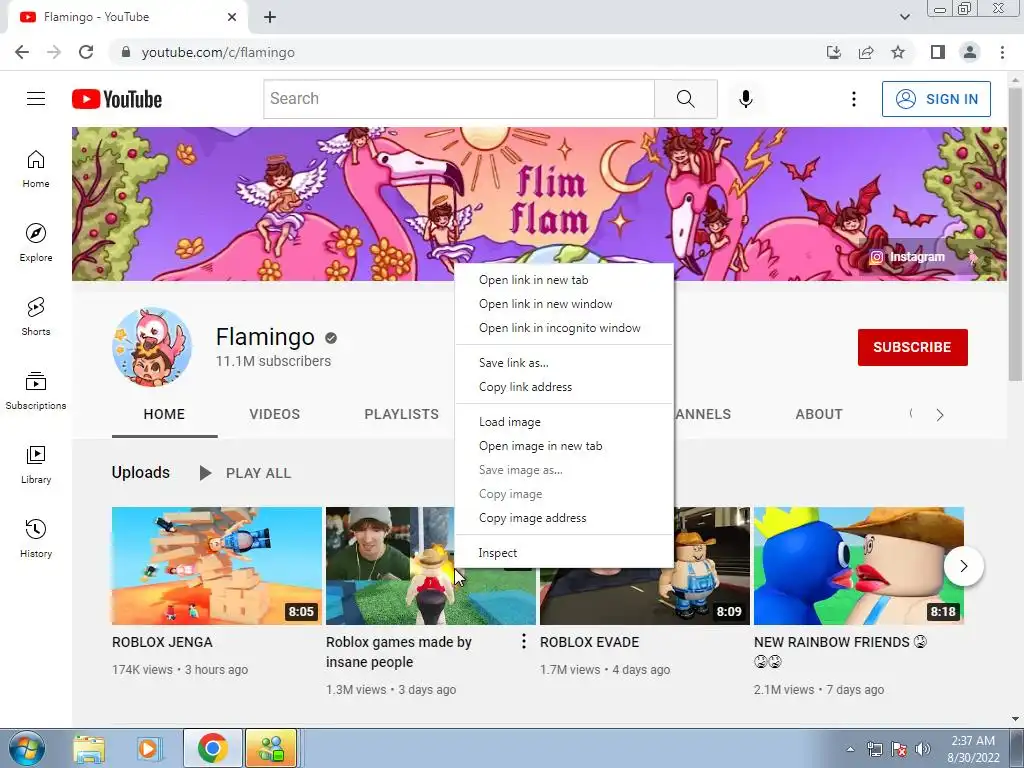Viewport: 1024px width, 768px height.
Task: Click browser back arrow
Action: tap(22, 52)
